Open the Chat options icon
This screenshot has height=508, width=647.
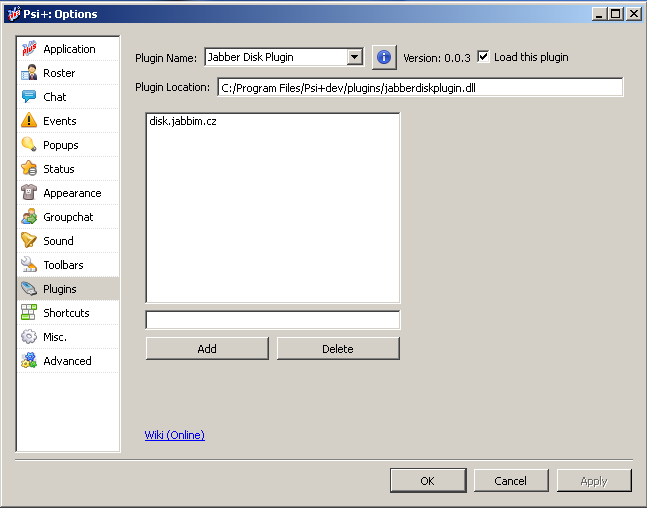[29, 97]
